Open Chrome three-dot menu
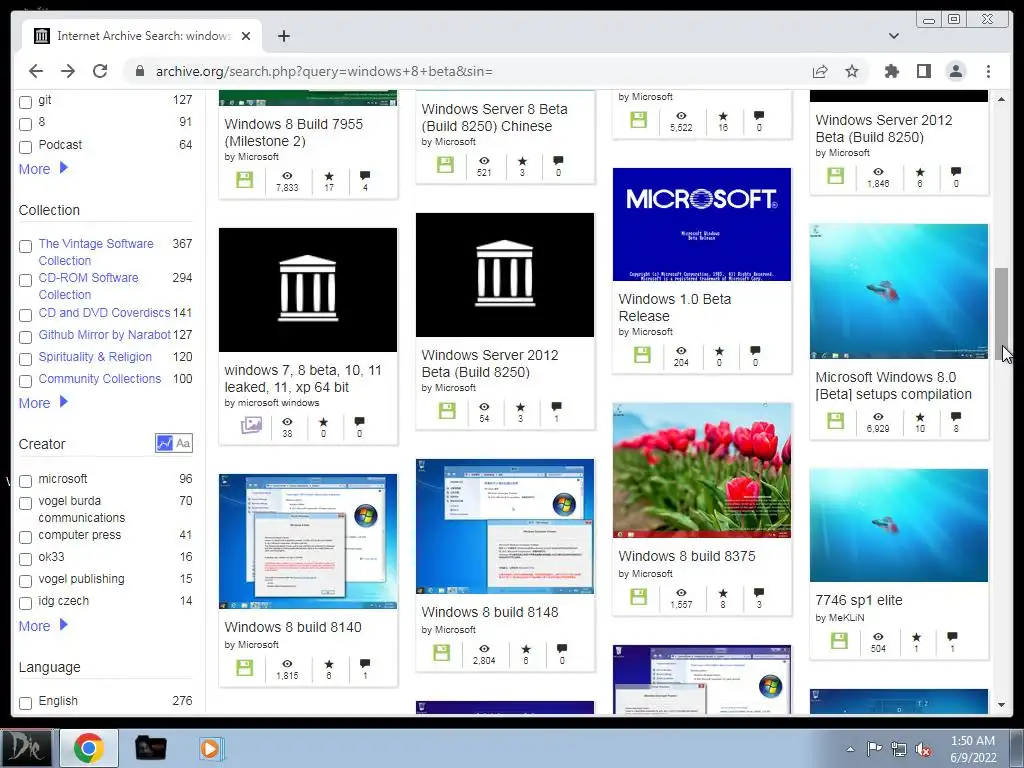The image size is (1024, 768). click(x=988, y=71)
